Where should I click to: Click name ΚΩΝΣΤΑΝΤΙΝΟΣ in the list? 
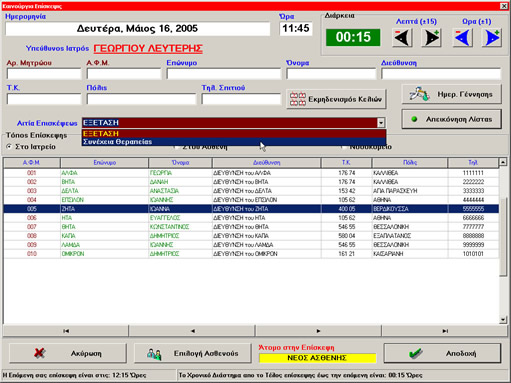[x=169, y=227]
